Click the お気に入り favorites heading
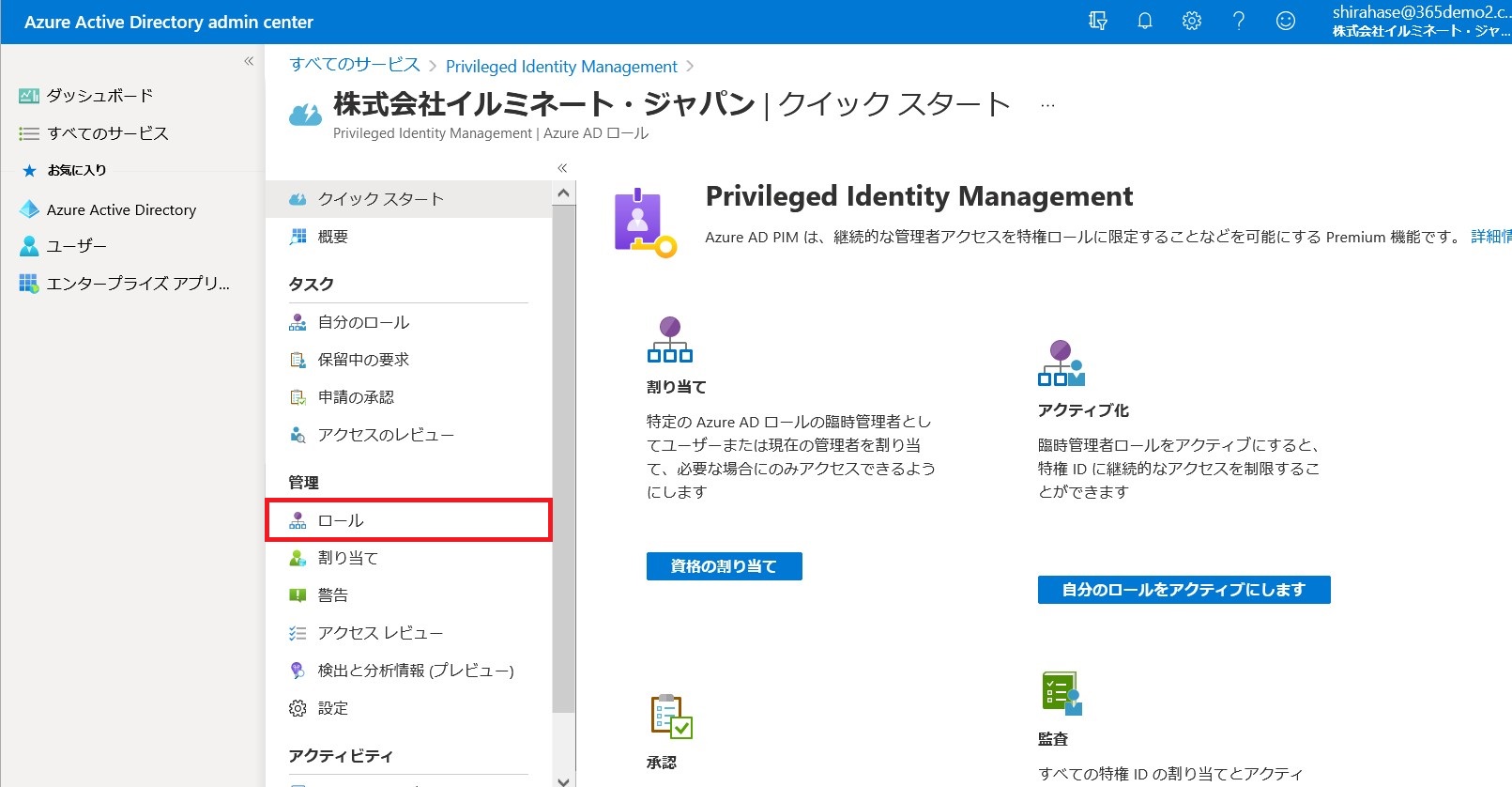 coord(77,170)
